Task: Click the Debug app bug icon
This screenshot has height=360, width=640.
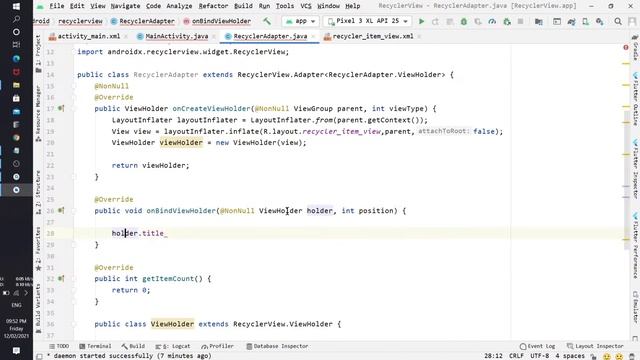Action: (464, 21)
